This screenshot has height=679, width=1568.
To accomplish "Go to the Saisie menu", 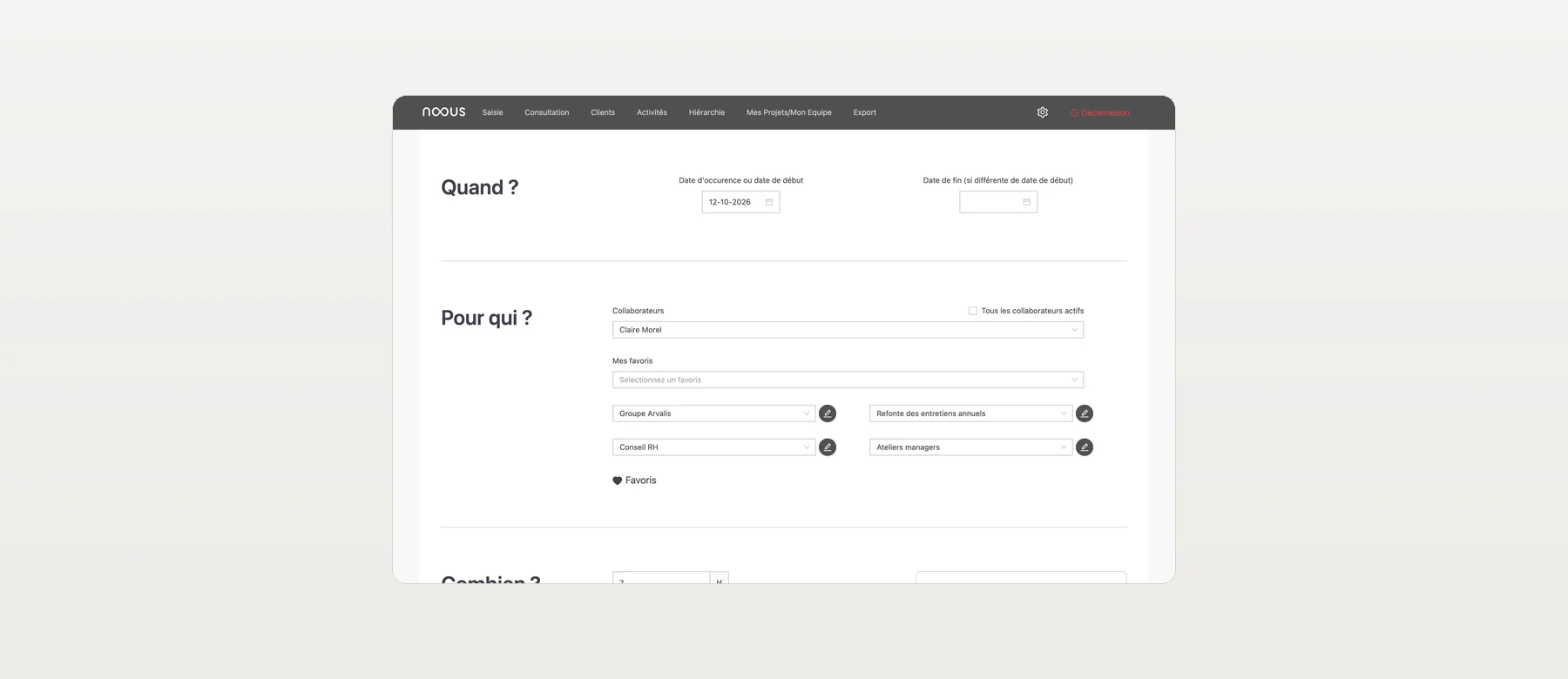I will [x=493, y=112].
